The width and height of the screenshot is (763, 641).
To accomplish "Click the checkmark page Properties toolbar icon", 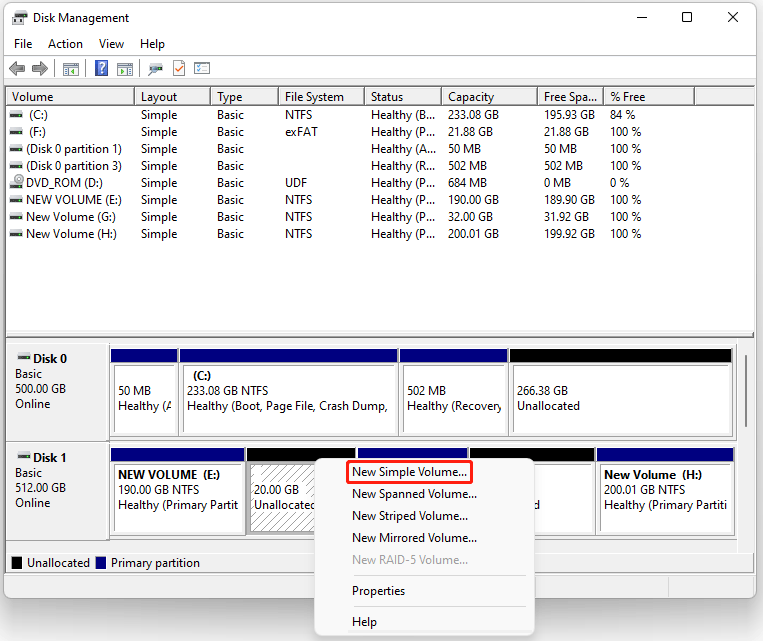I will pyautogui.click(x=179, y=68).
